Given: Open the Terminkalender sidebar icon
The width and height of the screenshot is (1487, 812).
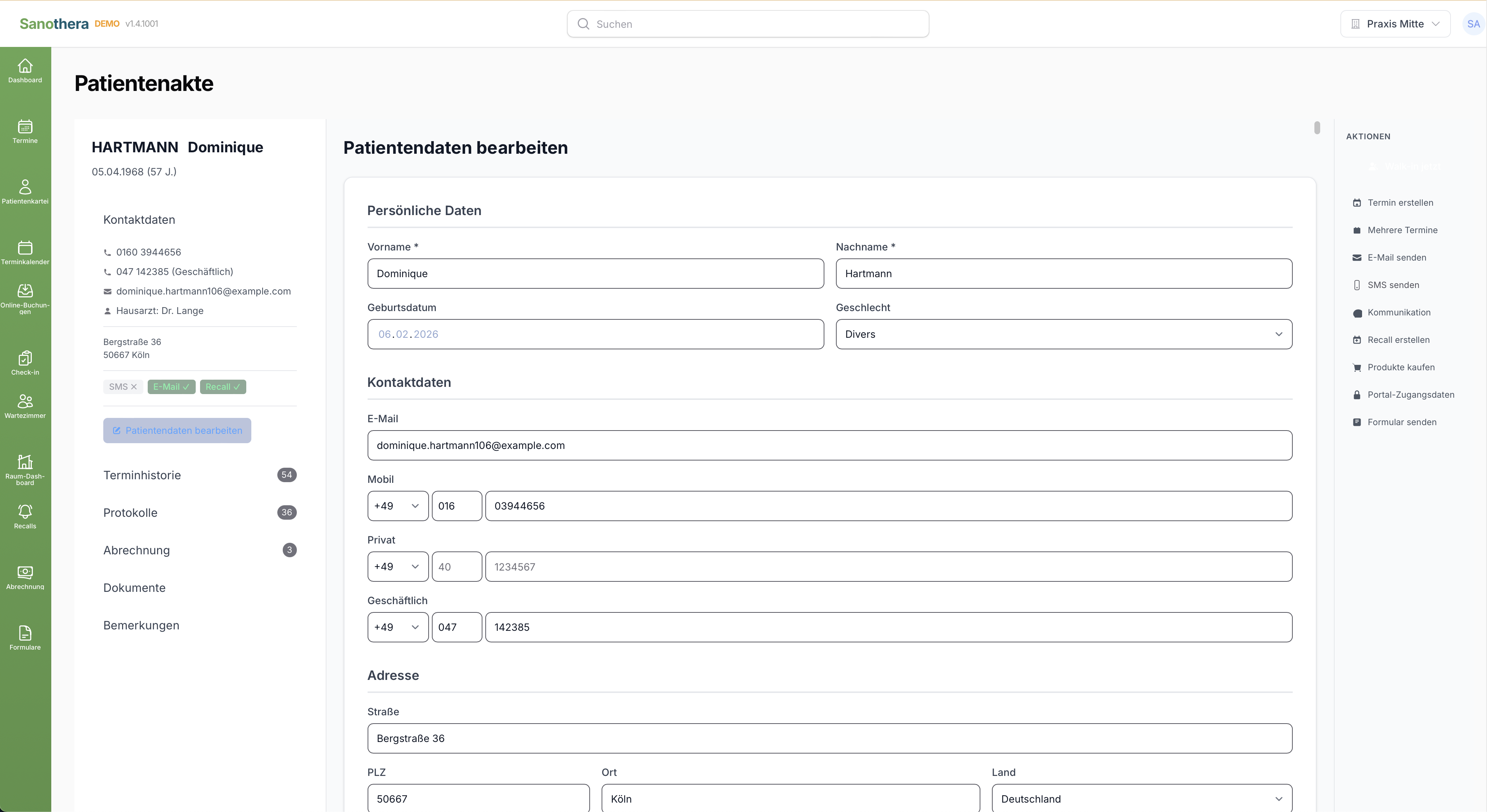Looking at the screenshot, I should (25, 253).
